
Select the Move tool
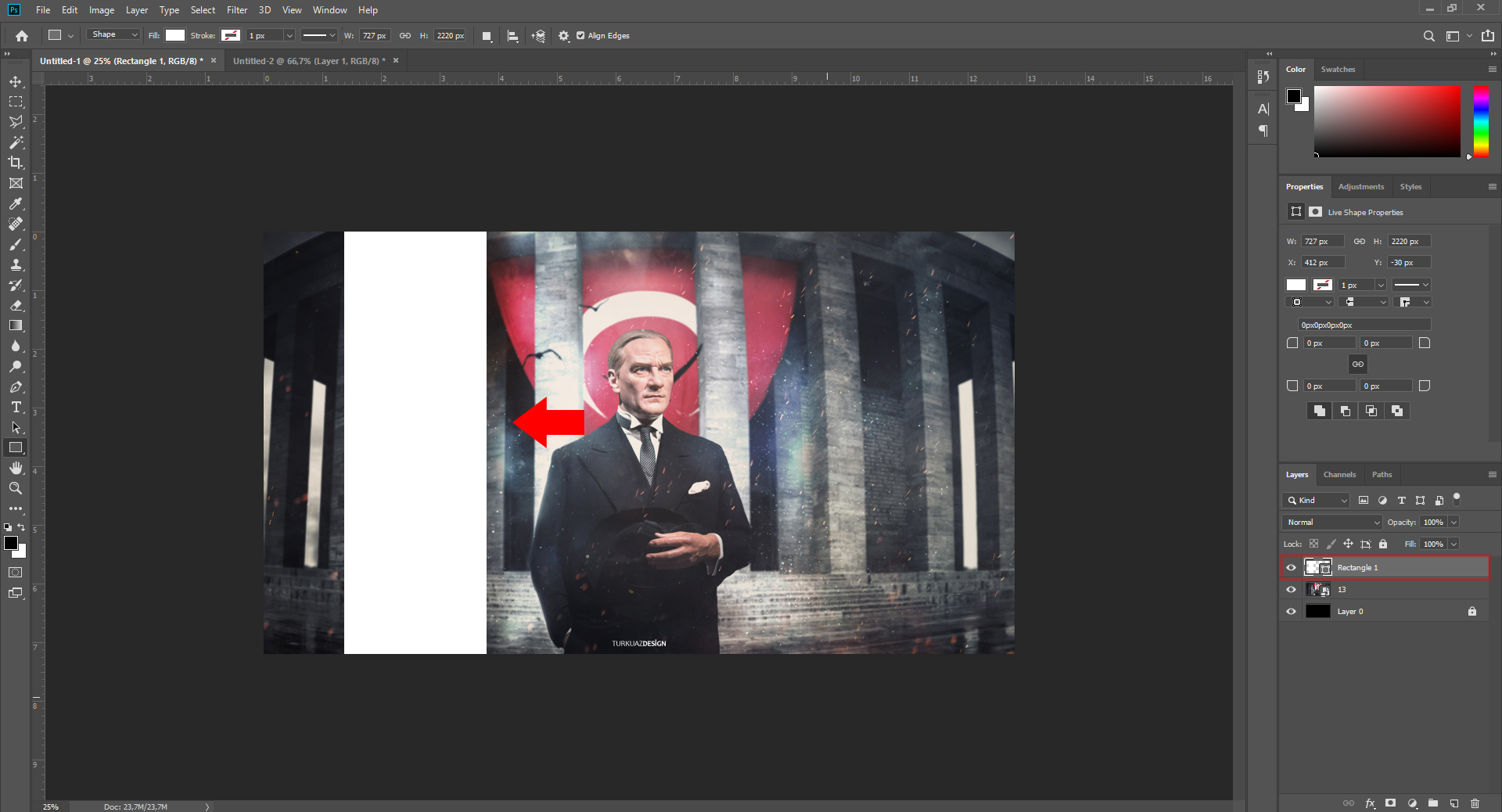pos(16,82)
